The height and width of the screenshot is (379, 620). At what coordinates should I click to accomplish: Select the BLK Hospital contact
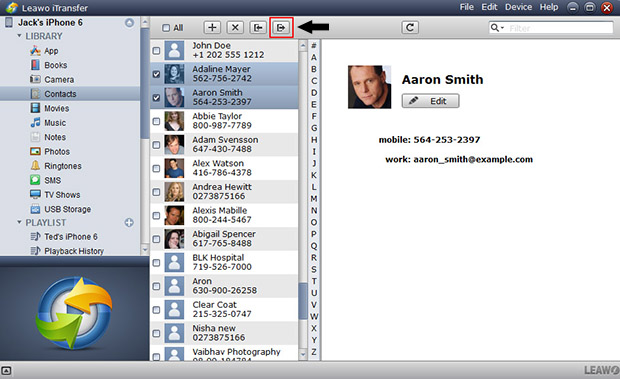click(224, 262)
